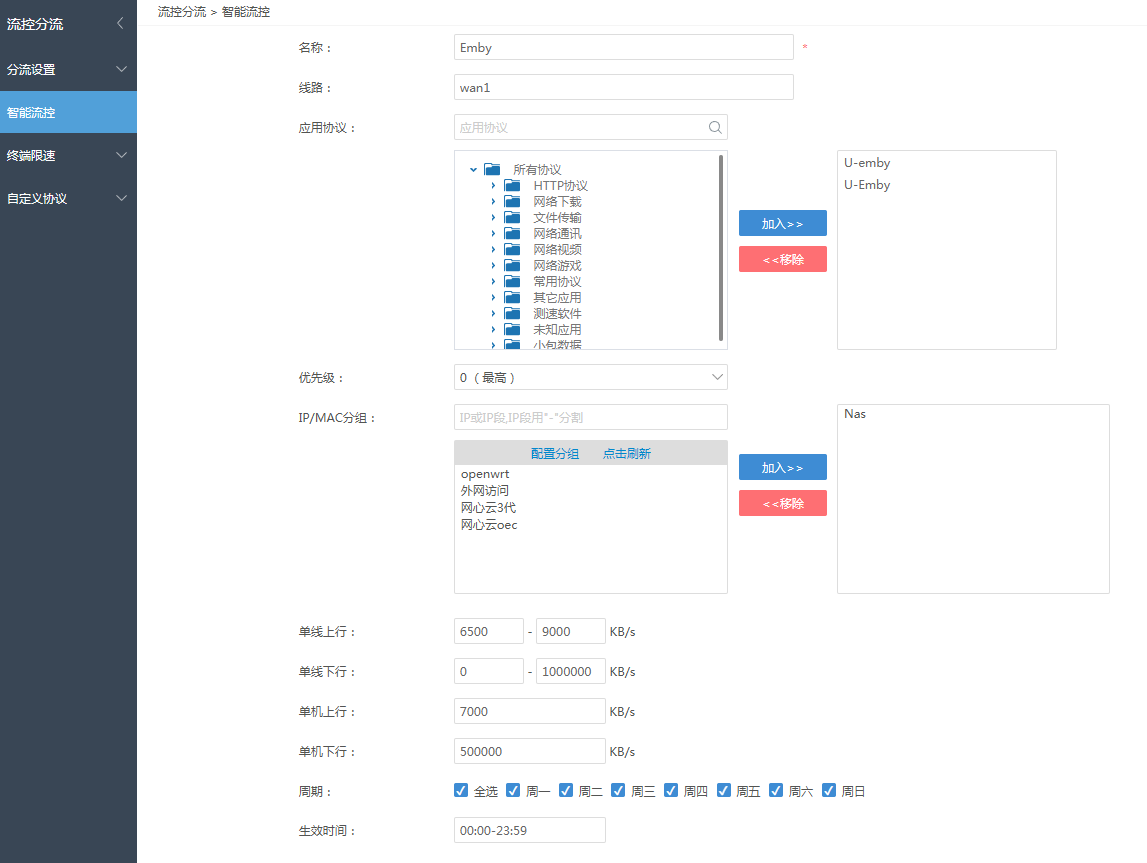Open the 优先级 dropdown
Screen dimensions: 1147x863
[590, 377]
